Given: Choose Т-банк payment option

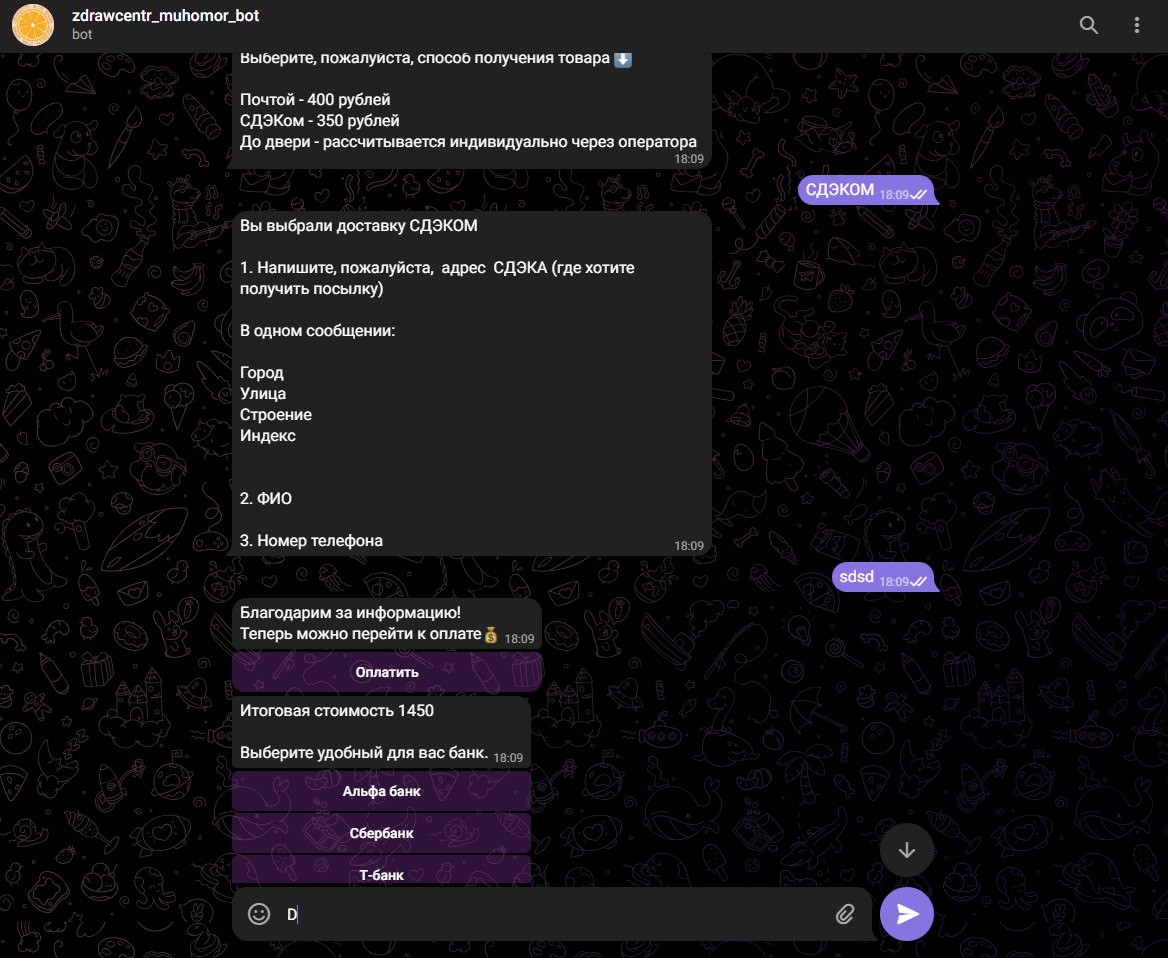Looking at the screenshot, I should point(381,874).
